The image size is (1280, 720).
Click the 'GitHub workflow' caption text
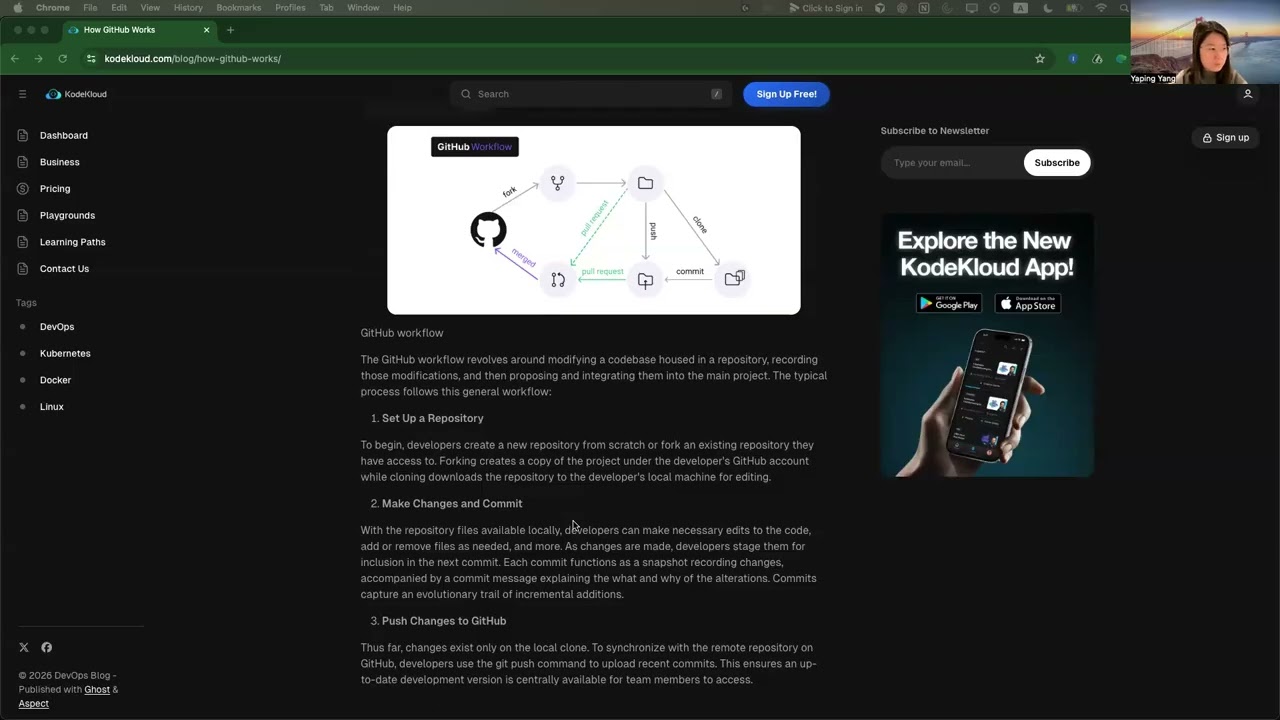coord(402,333)
